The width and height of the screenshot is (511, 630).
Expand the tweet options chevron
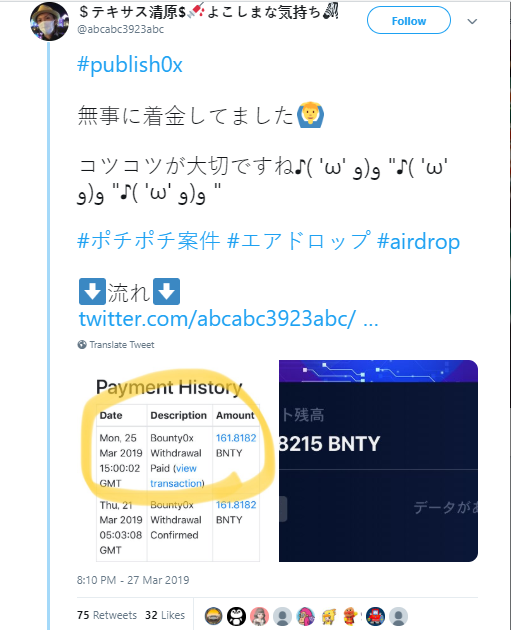click(472, 21)
